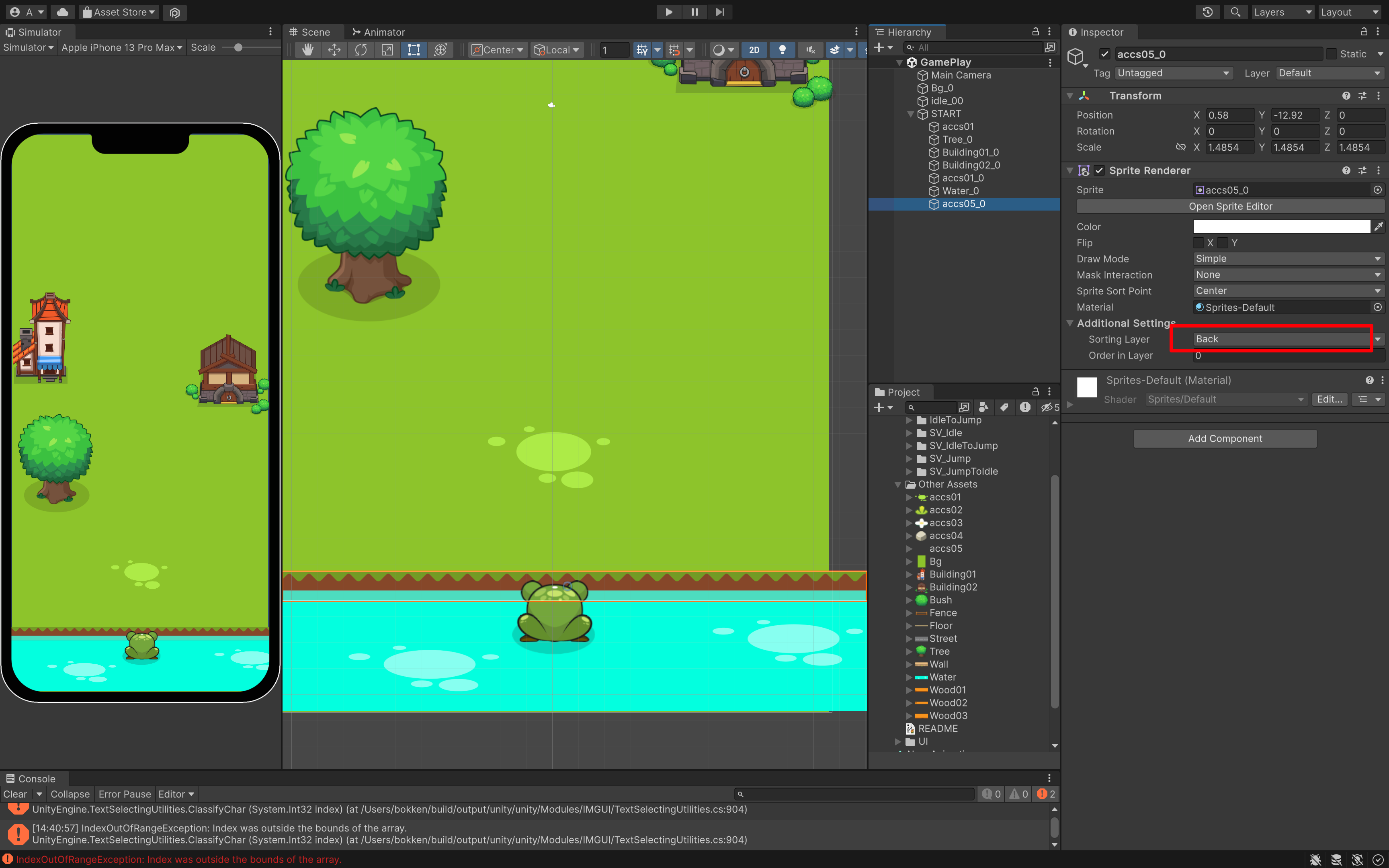Image resolution: width=1389 pixels, height=868 pixels.
Task: Open the Layers menu in top bar
Action: (1282, 12)
